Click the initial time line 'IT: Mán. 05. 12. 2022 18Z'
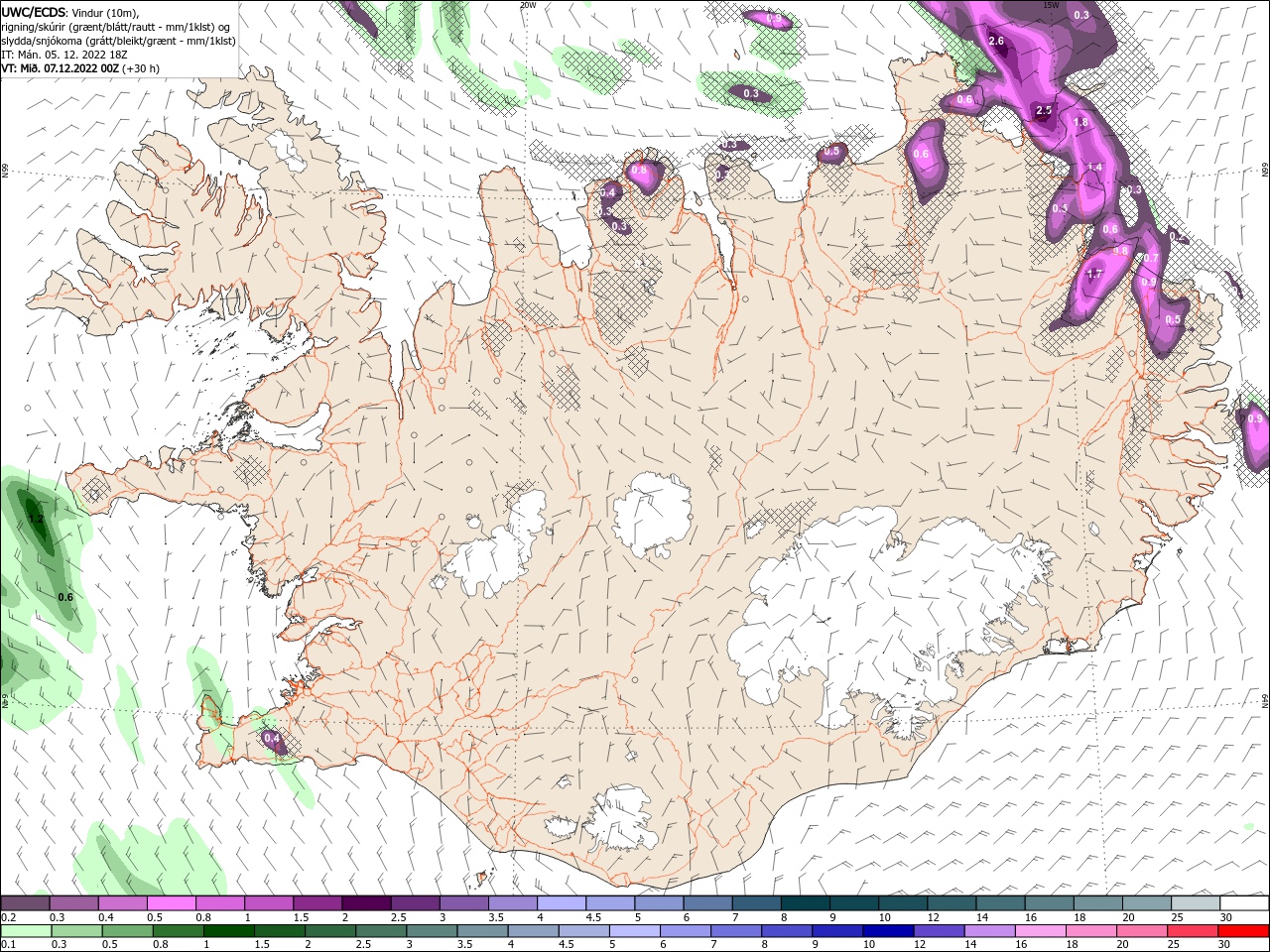This screenshot has width=1270, height=952. 66,55
